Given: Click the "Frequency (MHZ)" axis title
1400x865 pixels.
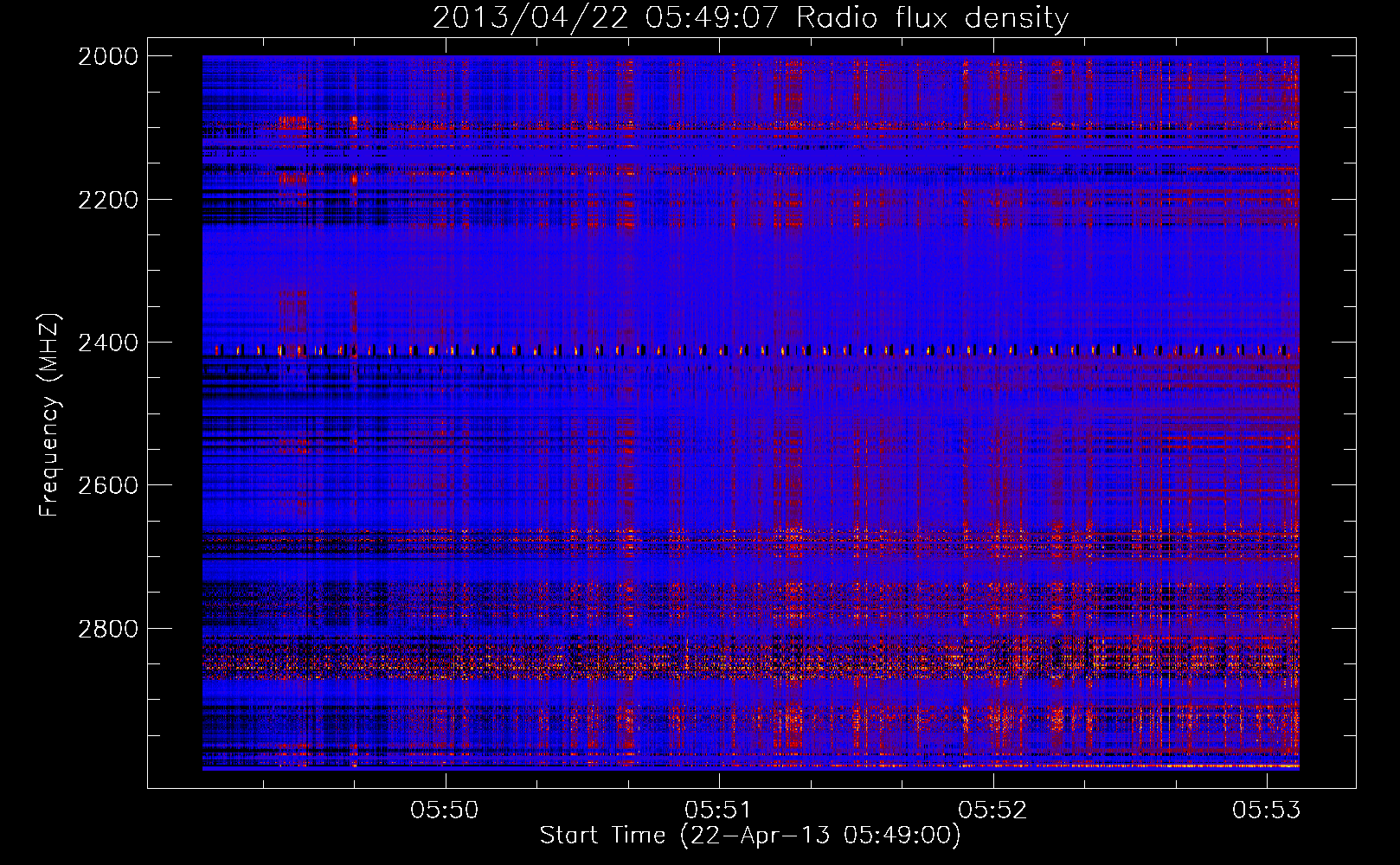Looking at the screenshot, I should pos(50,415).
